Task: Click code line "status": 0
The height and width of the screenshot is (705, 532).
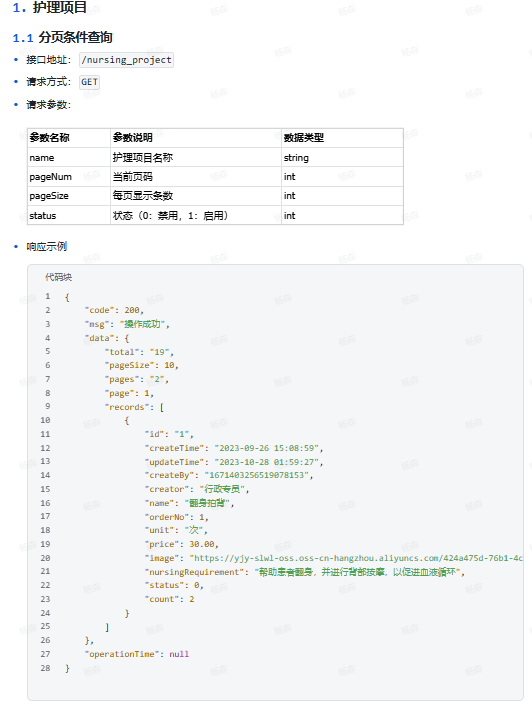Action: click(x=174, y=585)
